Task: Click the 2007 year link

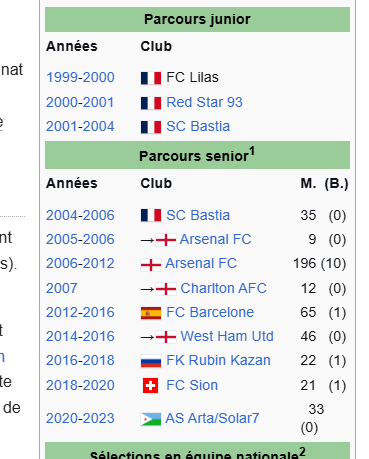Action: [62, 288]
